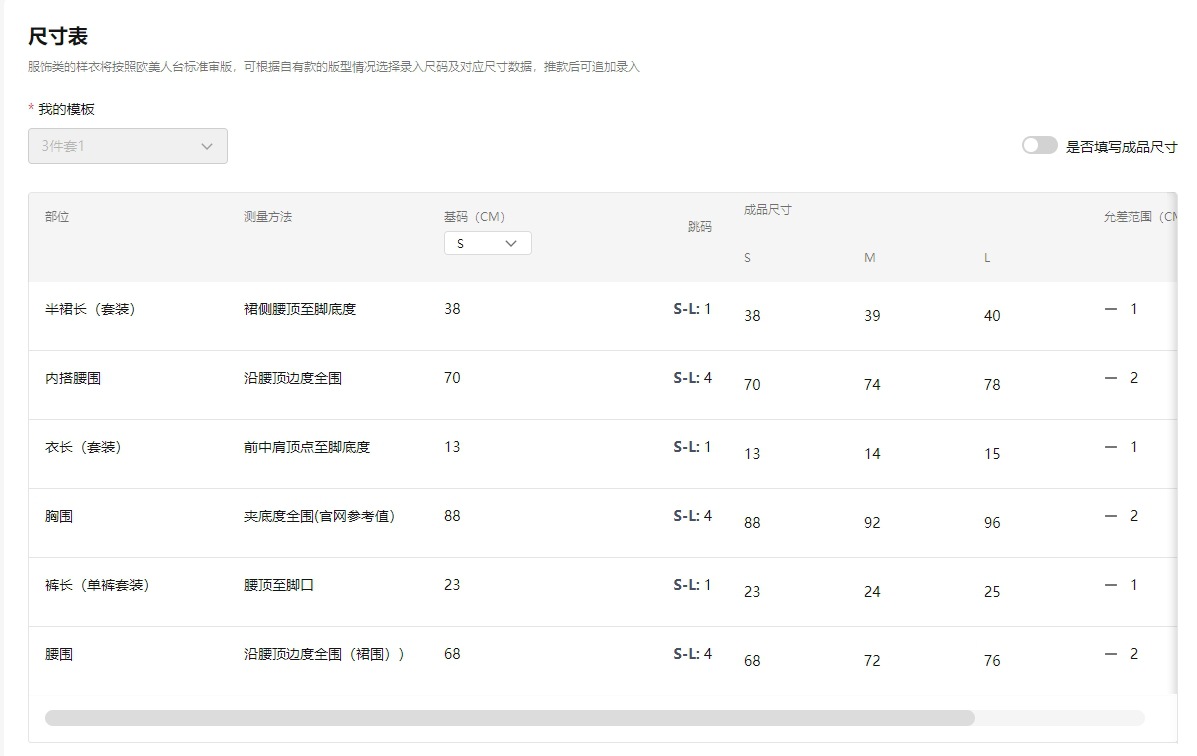Image resolution: width=1197 pixels, height=756 pixels.
Task: Click the 腰围 row label
Action: [x=59, y=654]
